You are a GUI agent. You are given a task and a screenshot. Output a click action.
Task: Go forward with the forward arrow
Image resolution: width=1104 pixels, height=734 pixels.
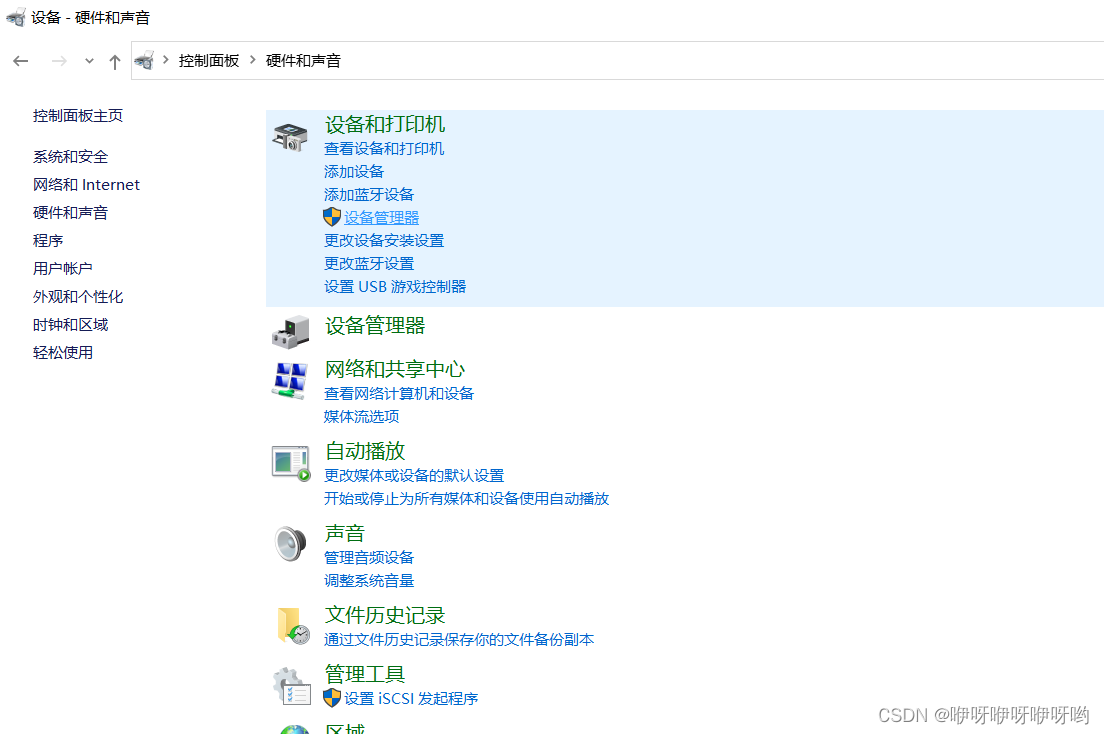(59, 61)
